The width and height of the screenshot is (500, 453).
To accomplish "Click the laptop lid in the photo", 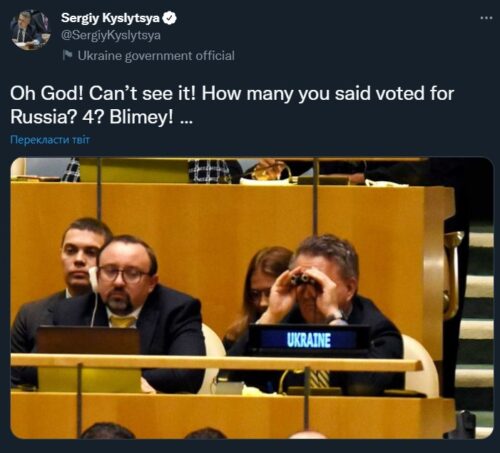I will pos(88,341).
